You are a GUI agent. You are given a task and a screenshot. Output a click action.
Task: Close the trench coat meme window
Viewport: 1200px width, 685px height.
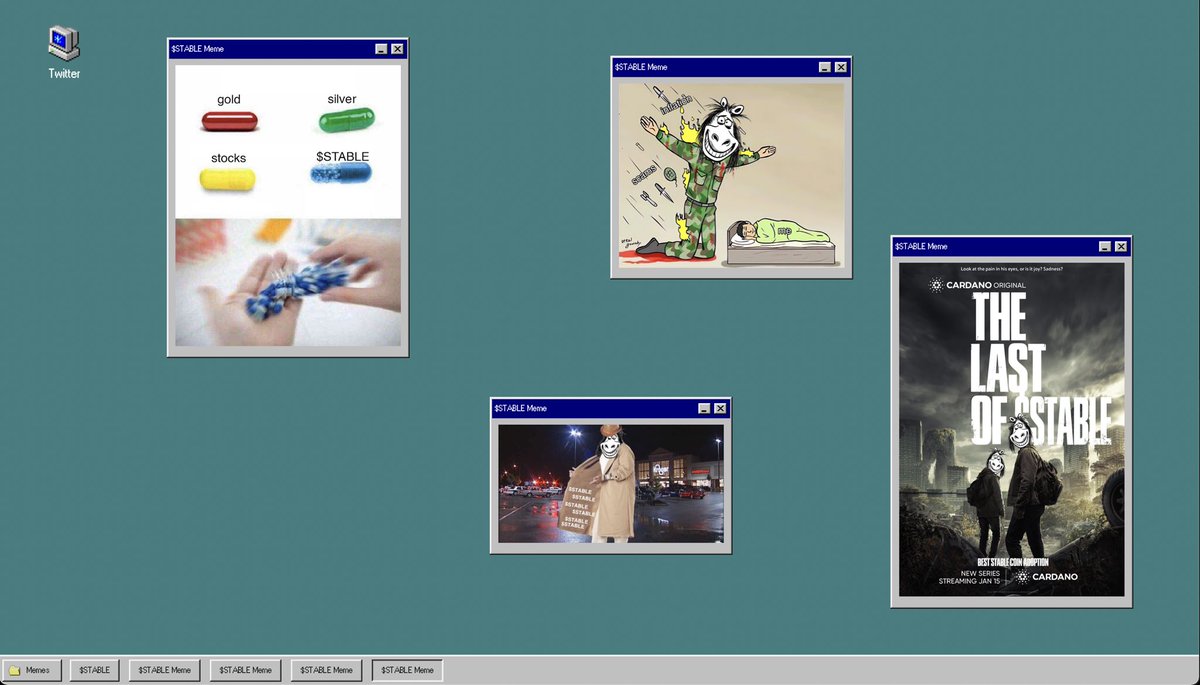[720, 408]
